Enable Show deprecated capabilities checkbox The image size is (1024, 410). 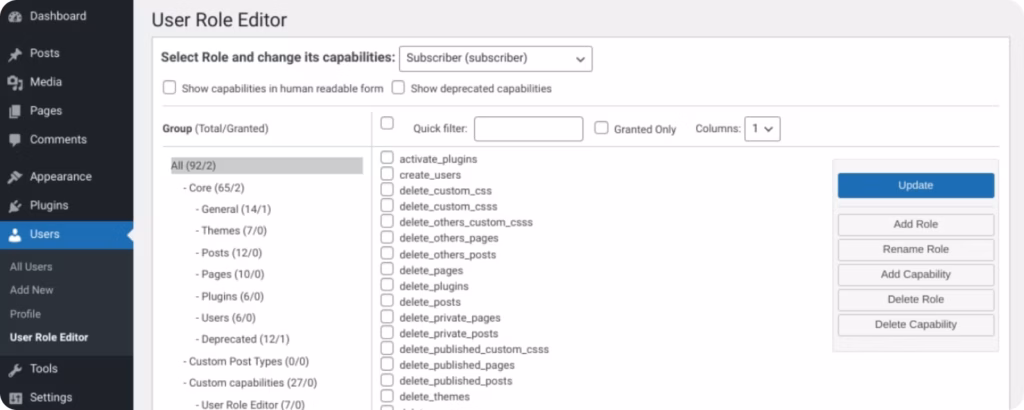pyautogui.click(x=398, y=87)
